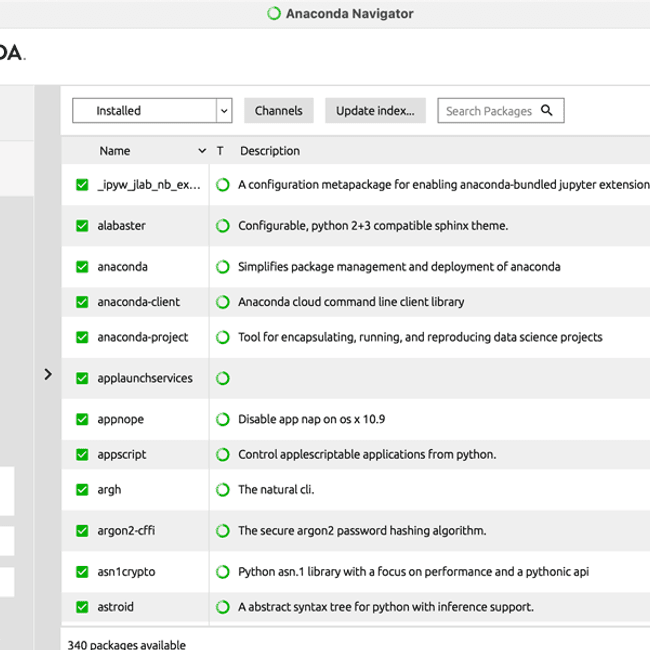Focus the Search Packages input field

(489, 111)
